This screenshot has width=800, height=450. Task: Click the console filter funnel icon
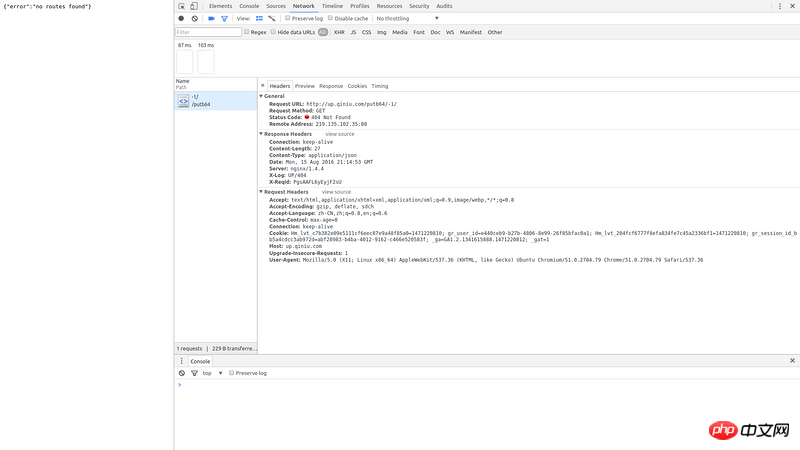point(194,373)
